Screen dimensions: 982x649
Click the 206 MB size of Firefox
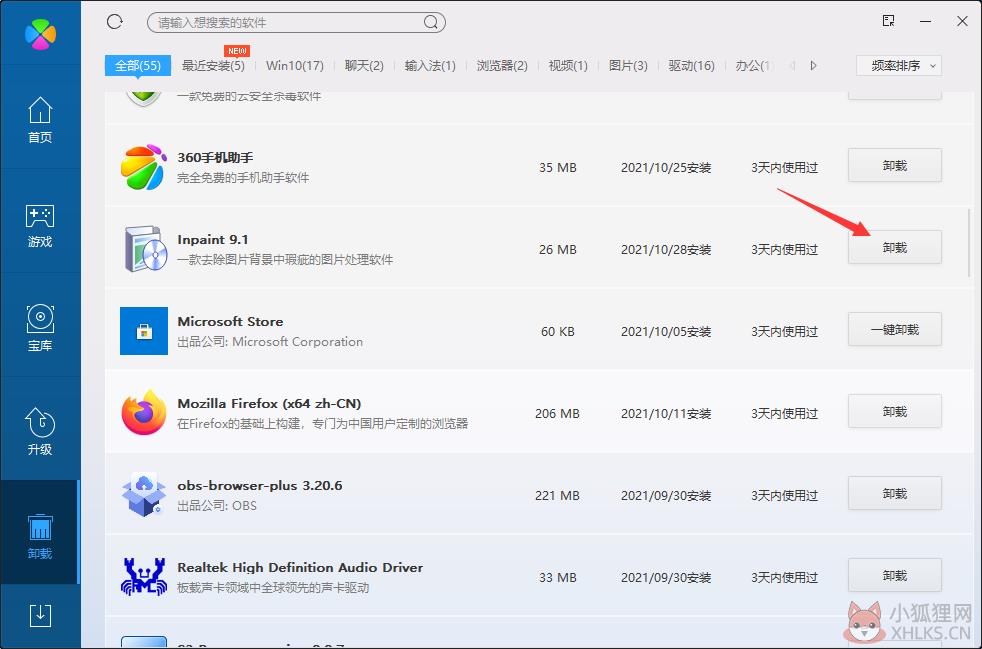click(x=557, y=413)
